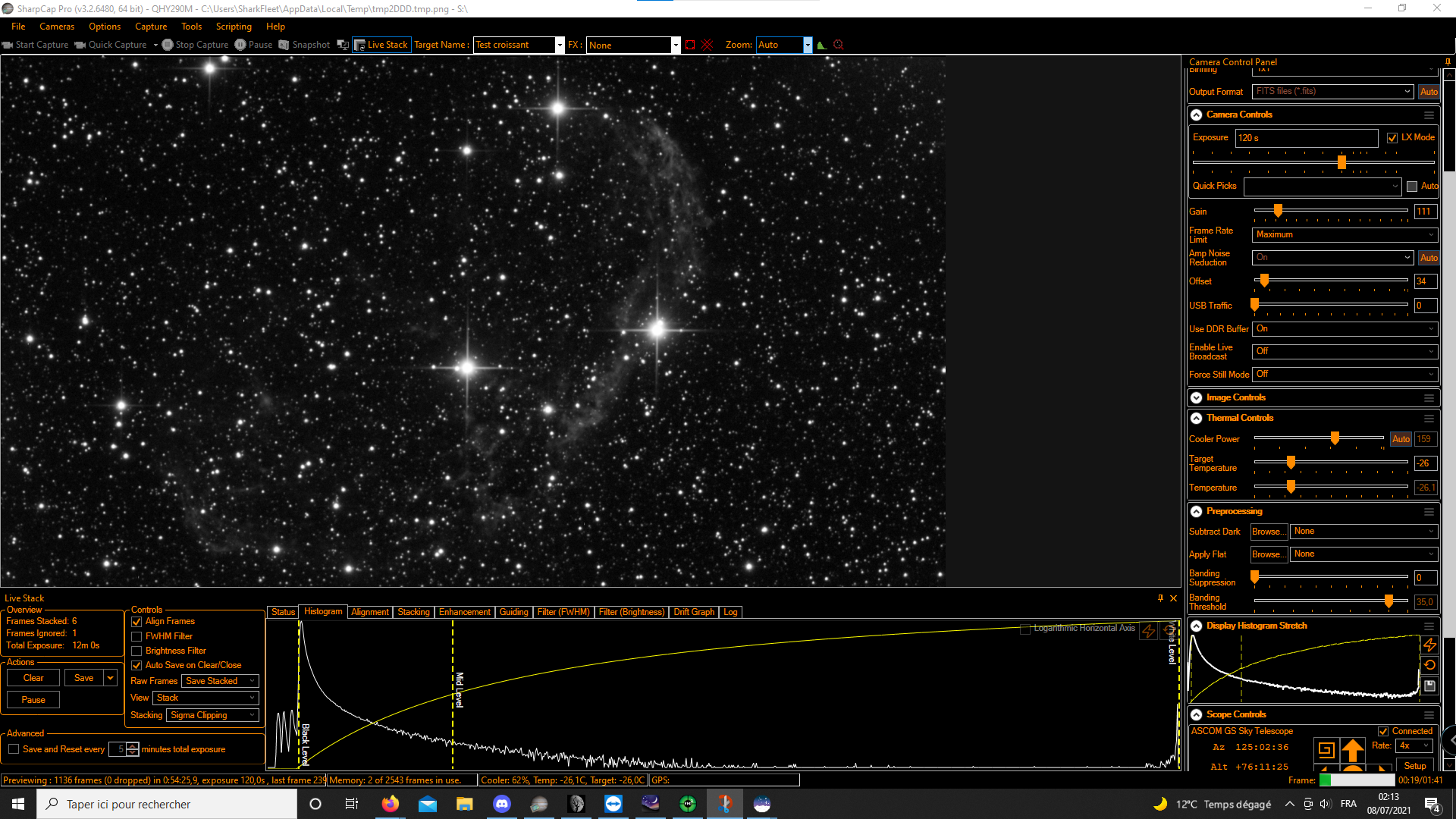Click the Clear button in Actions

[33, 678]
